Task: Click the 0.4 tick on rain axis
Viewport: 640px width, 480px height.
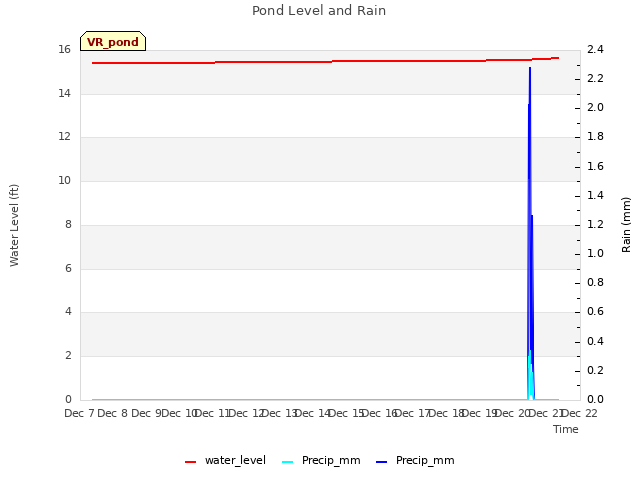Action: pos(595,341)
